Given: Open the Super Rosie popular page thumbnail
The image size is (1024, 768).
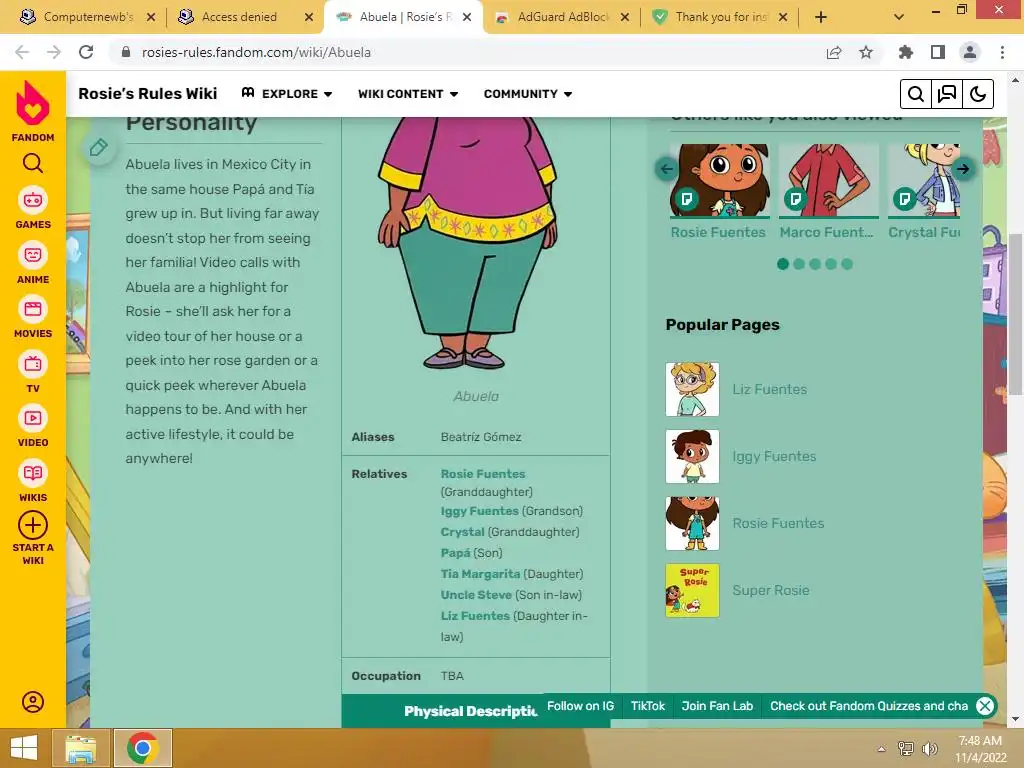Looking at the screenshot, I should 692,590.
